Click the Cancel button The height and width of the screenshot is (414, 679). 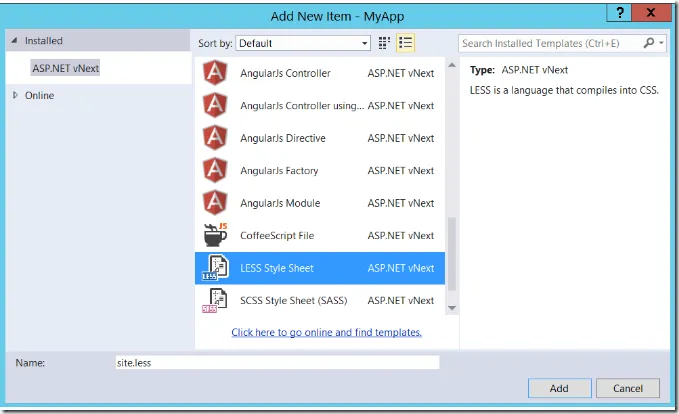click(628, 388)
